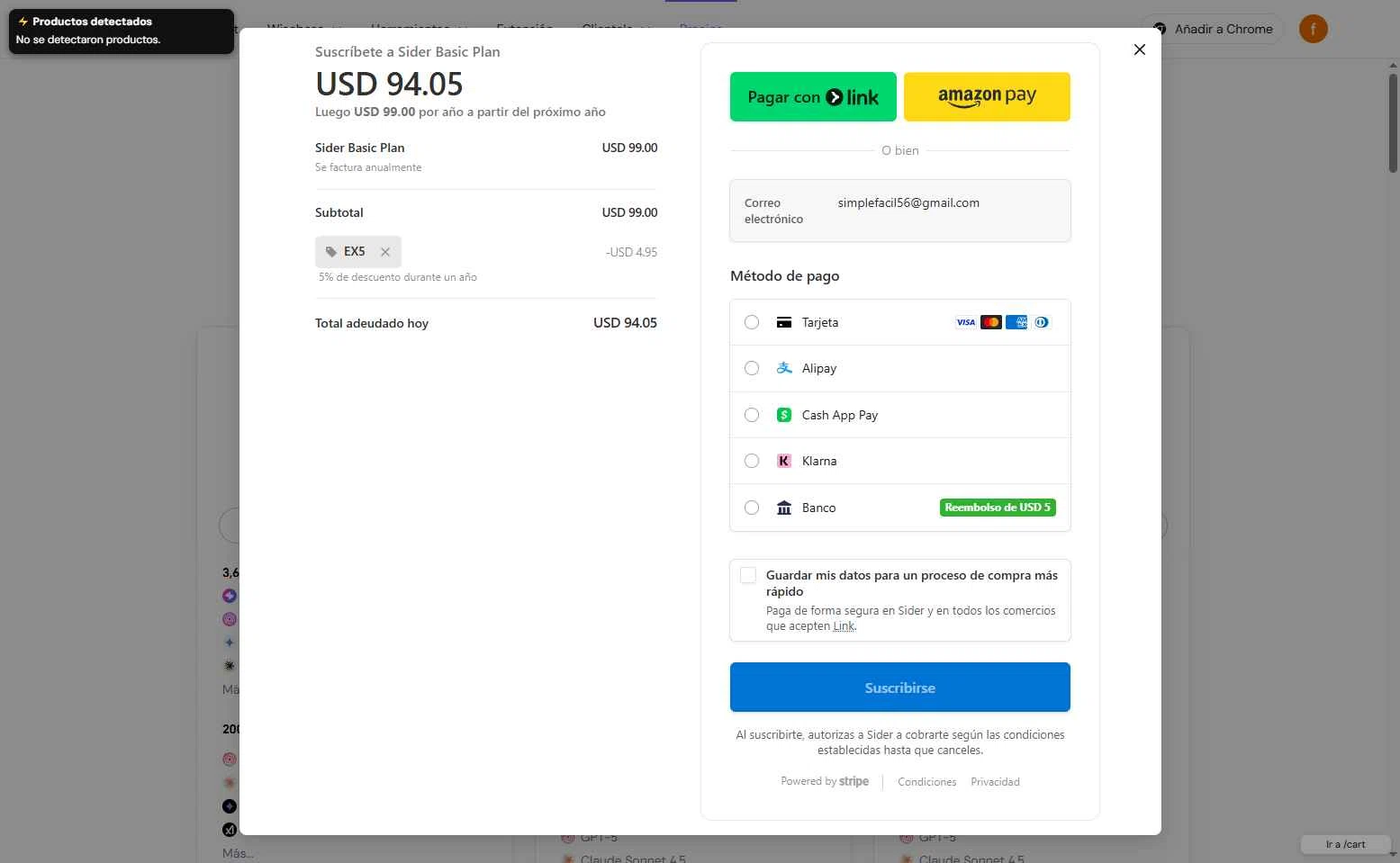Click the Reembolso de USD 5 badge
The width and height of the screenshot is (1400, 863).
click(998, 508)
